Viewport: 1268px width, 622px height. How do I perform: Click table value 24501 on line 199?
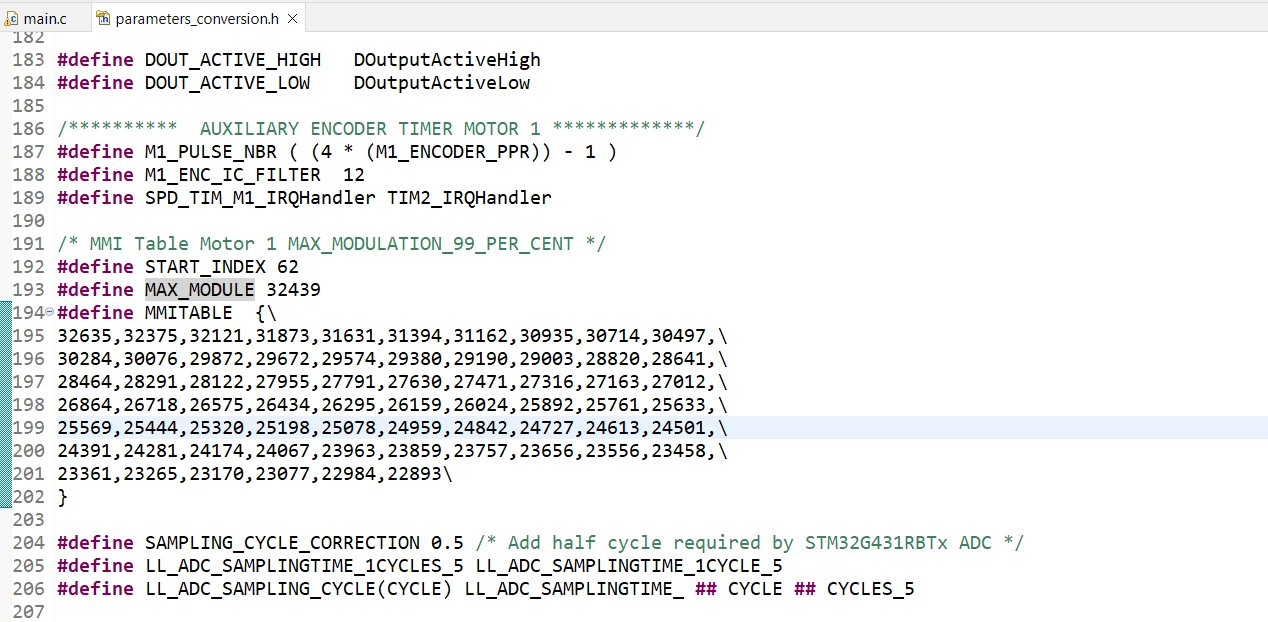(679, 427)
